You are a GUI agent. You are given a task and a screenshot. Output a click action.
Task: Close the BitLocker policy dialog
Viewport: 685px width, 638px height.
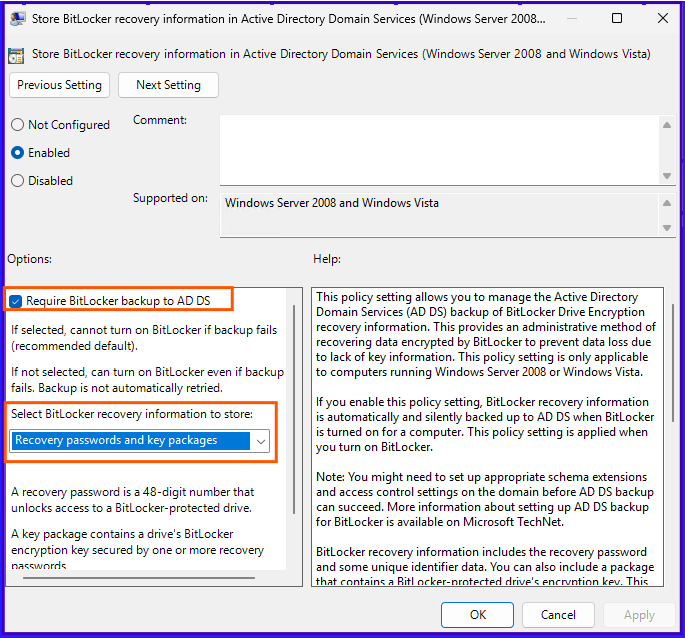[x=660, y=18]
